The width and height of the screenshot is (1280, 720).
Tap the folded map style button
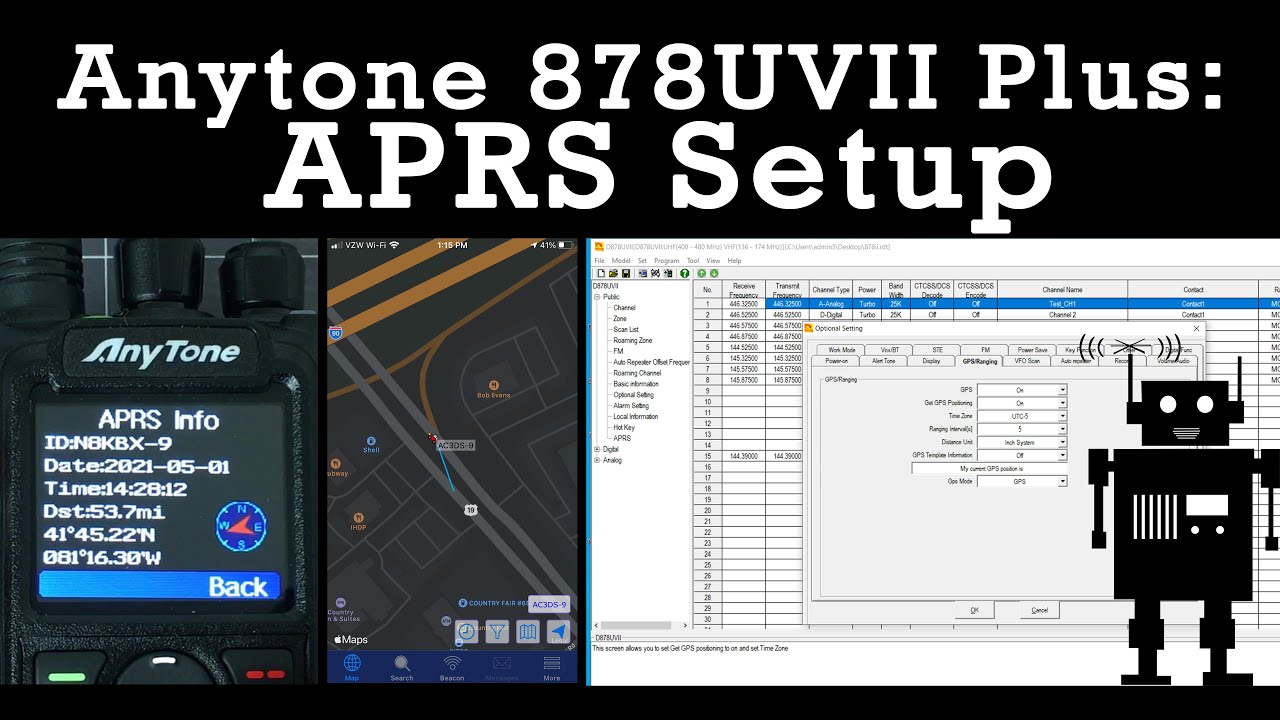point(528,632)
